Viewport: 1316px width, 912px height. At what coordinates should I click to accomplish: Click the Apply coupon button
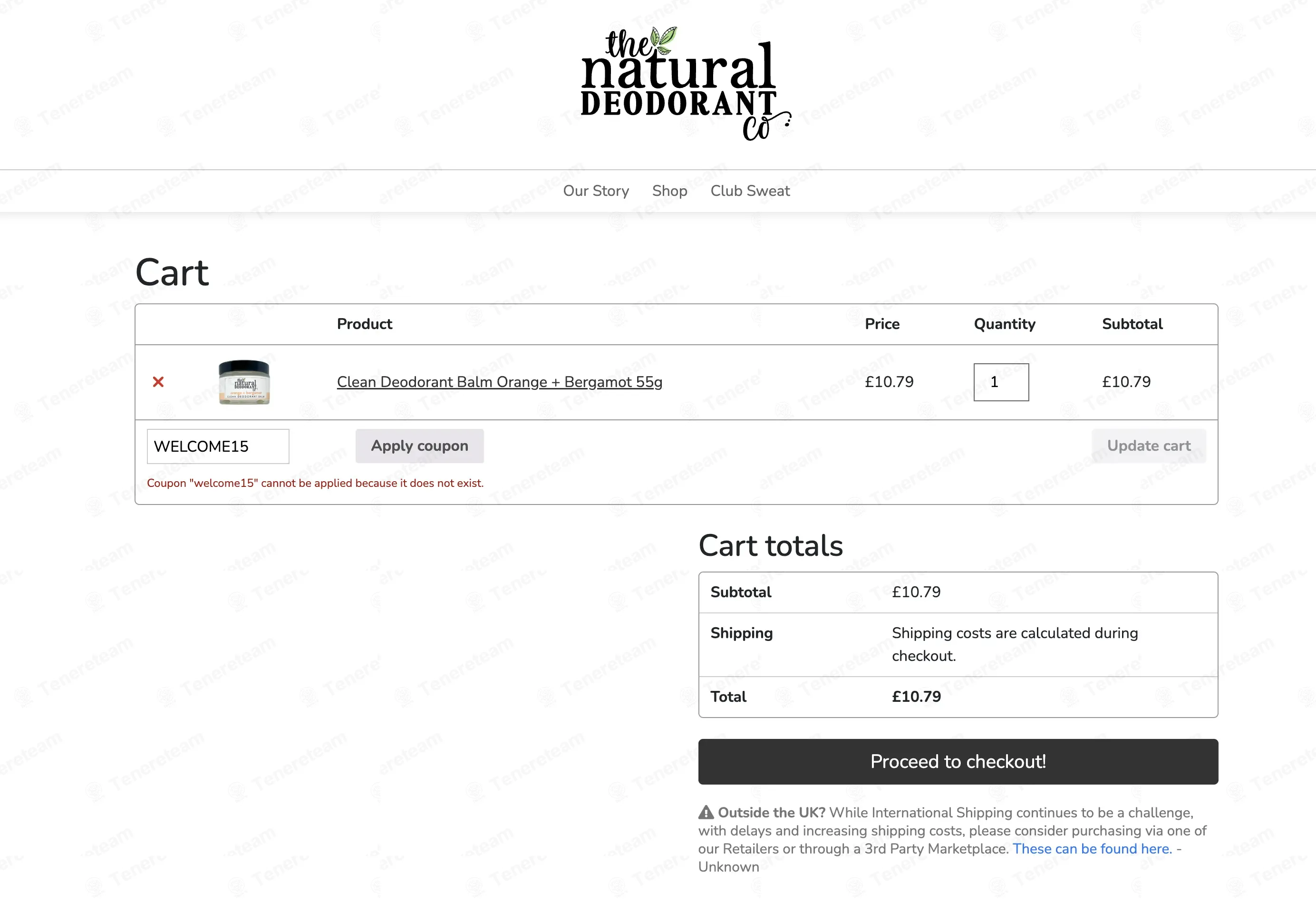[x=420, y=446]
